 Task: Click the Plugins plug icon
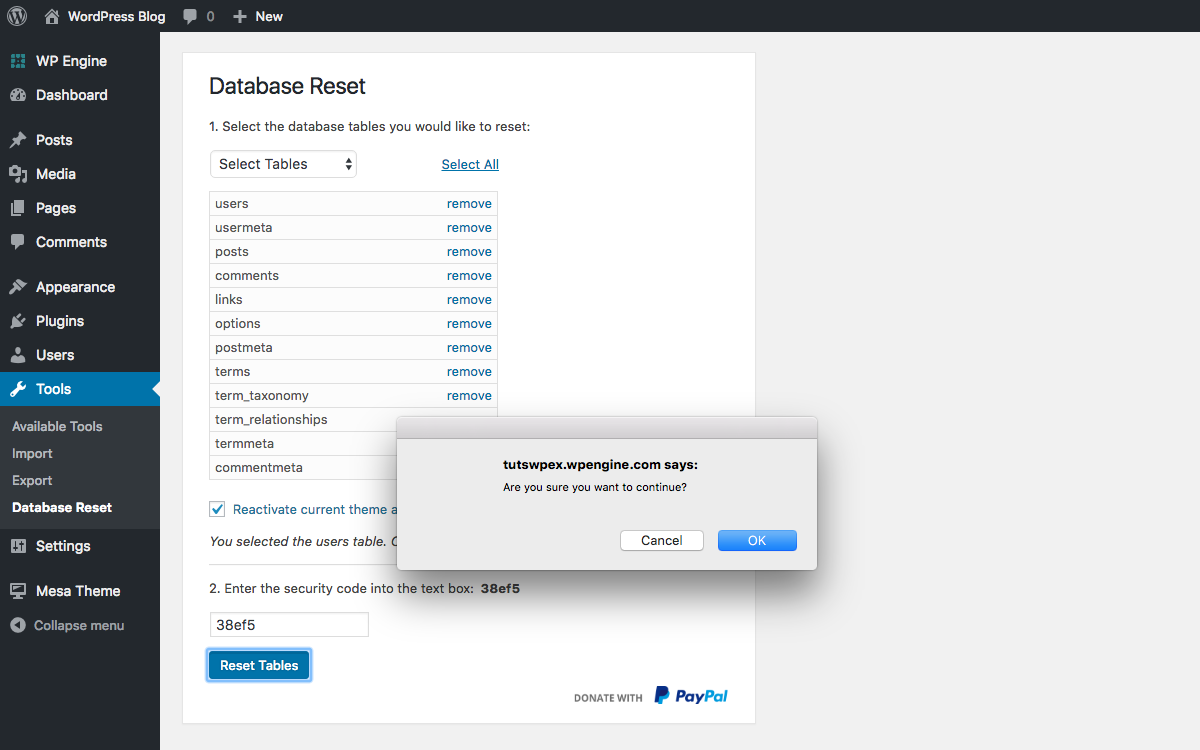click(x=18, y=321)
